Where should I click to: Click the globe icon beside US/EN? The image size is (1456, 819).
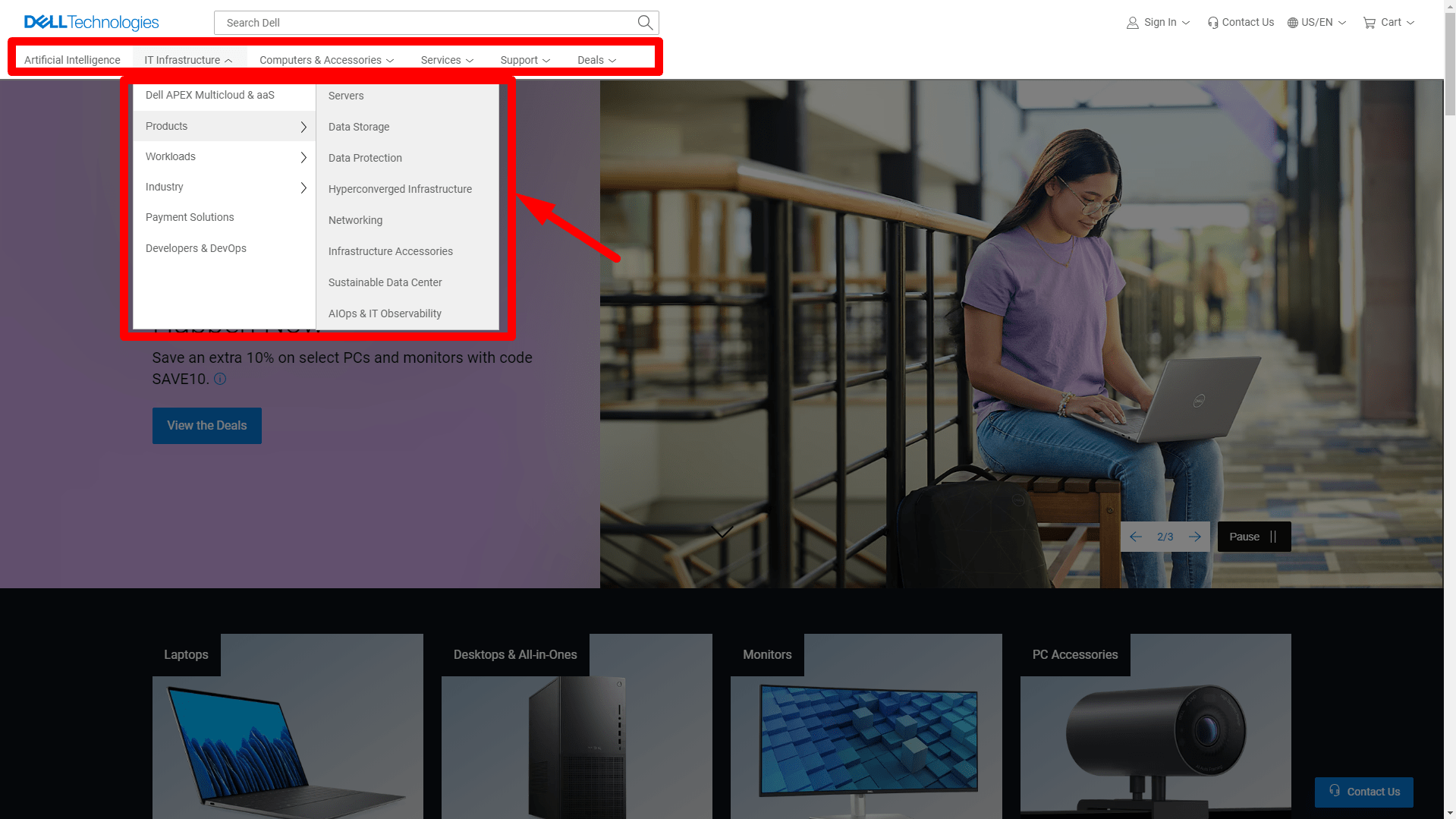1292,23
